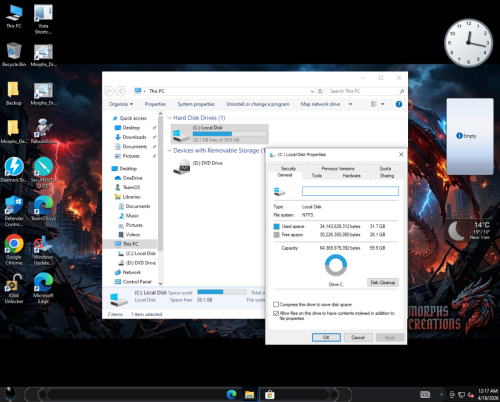Open IObit Unlocker desktop shortcut
Viewport: 500px width, 402px height.
[14, 289]
